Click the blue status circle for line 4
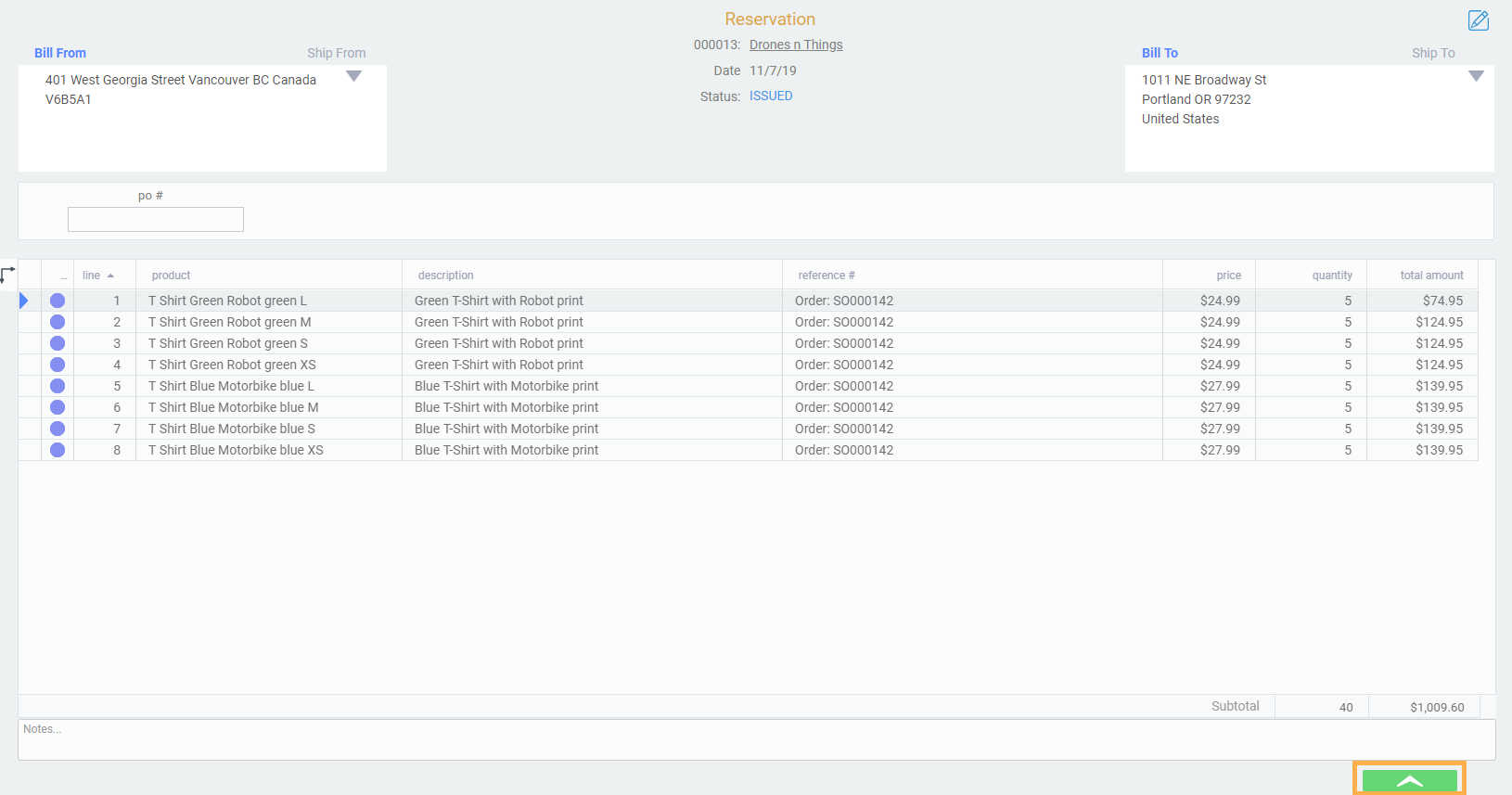 [x=58, y=365]
